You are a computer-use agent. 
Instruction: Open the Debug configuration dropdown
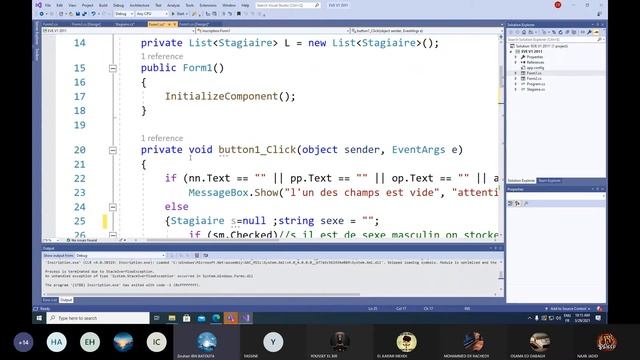(124, 14)
